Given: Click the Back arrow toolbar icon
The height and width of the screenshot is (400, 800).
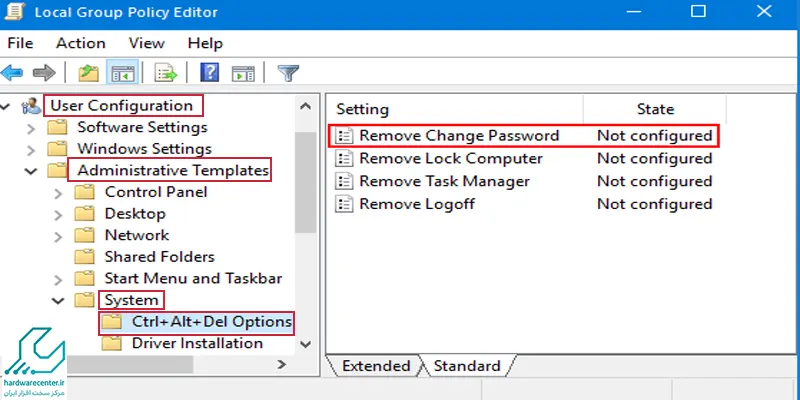Looking at the screenshot, I should [12, 73].
